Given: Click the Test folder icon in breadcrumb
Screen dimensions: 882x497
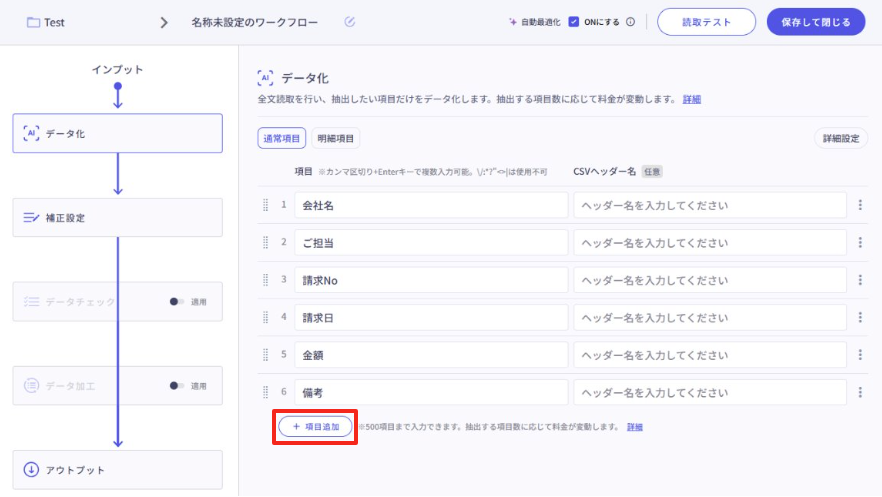Looking at the screenshot, I should coord(33,22).
